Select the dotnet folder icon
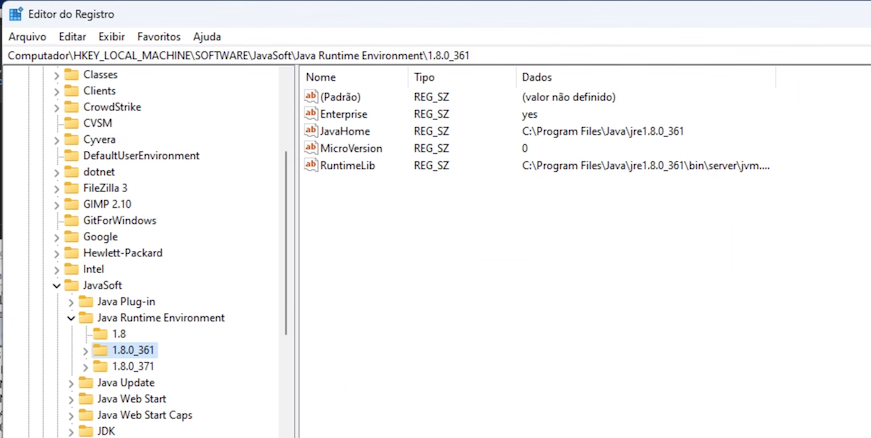This screenshot has height=438, width=871. click(x=71, y=172)
